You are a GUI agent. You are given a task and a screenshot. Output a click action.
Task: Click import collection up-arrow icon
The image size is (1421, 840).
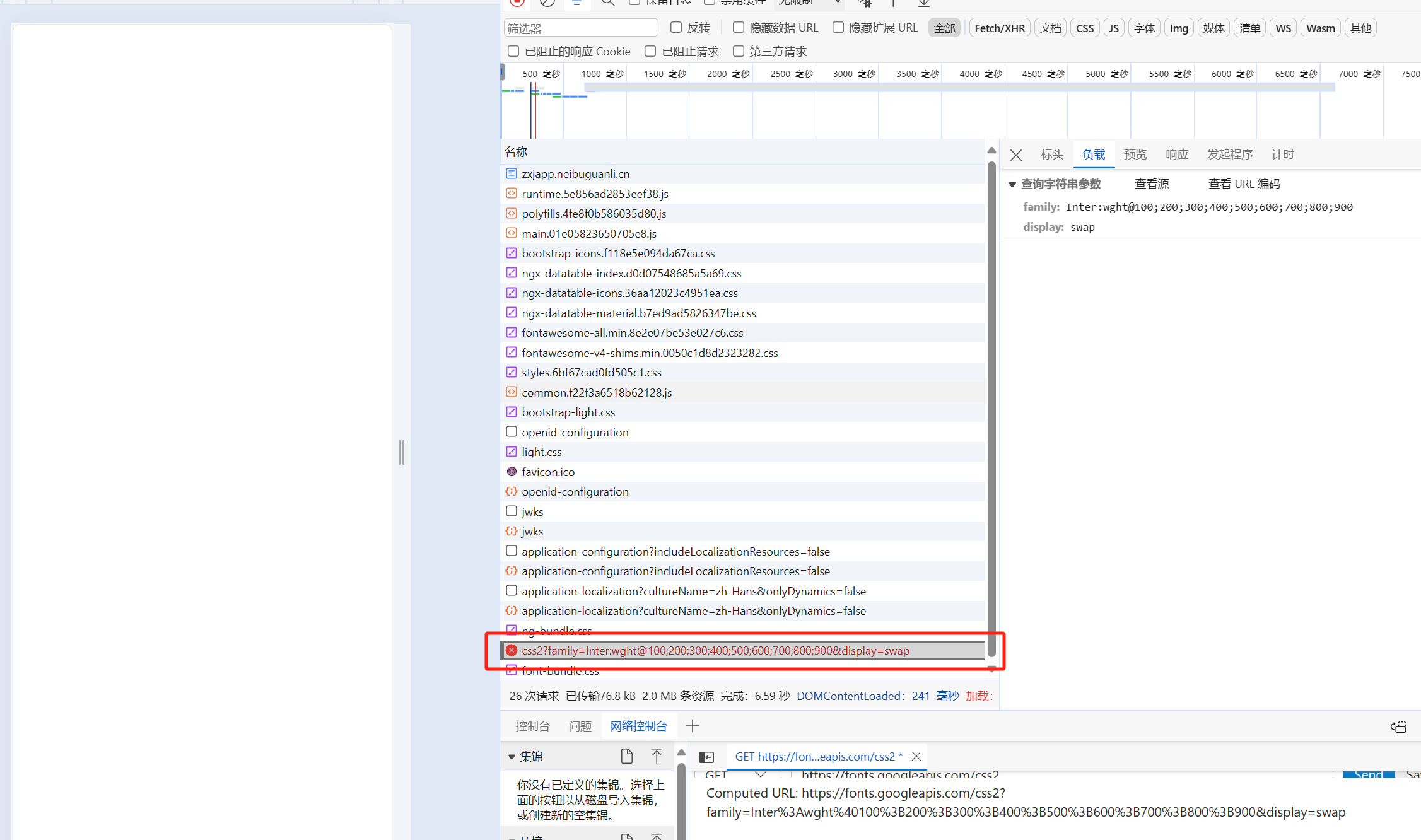656,756
